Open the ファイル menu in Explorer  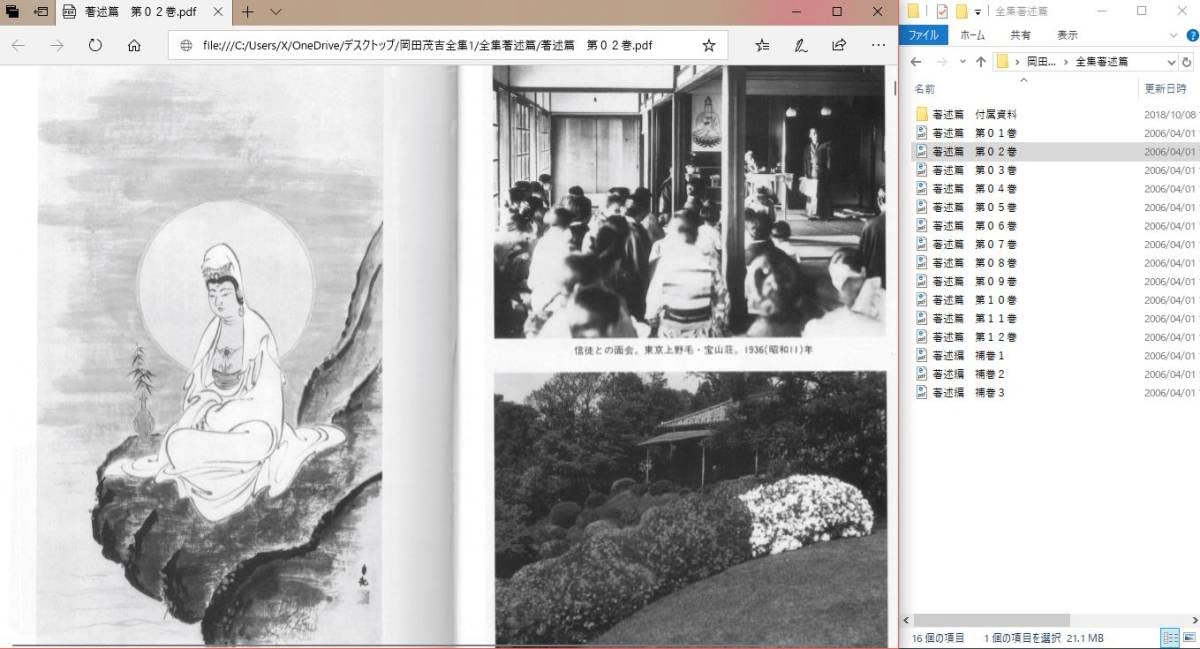point(923,34)
